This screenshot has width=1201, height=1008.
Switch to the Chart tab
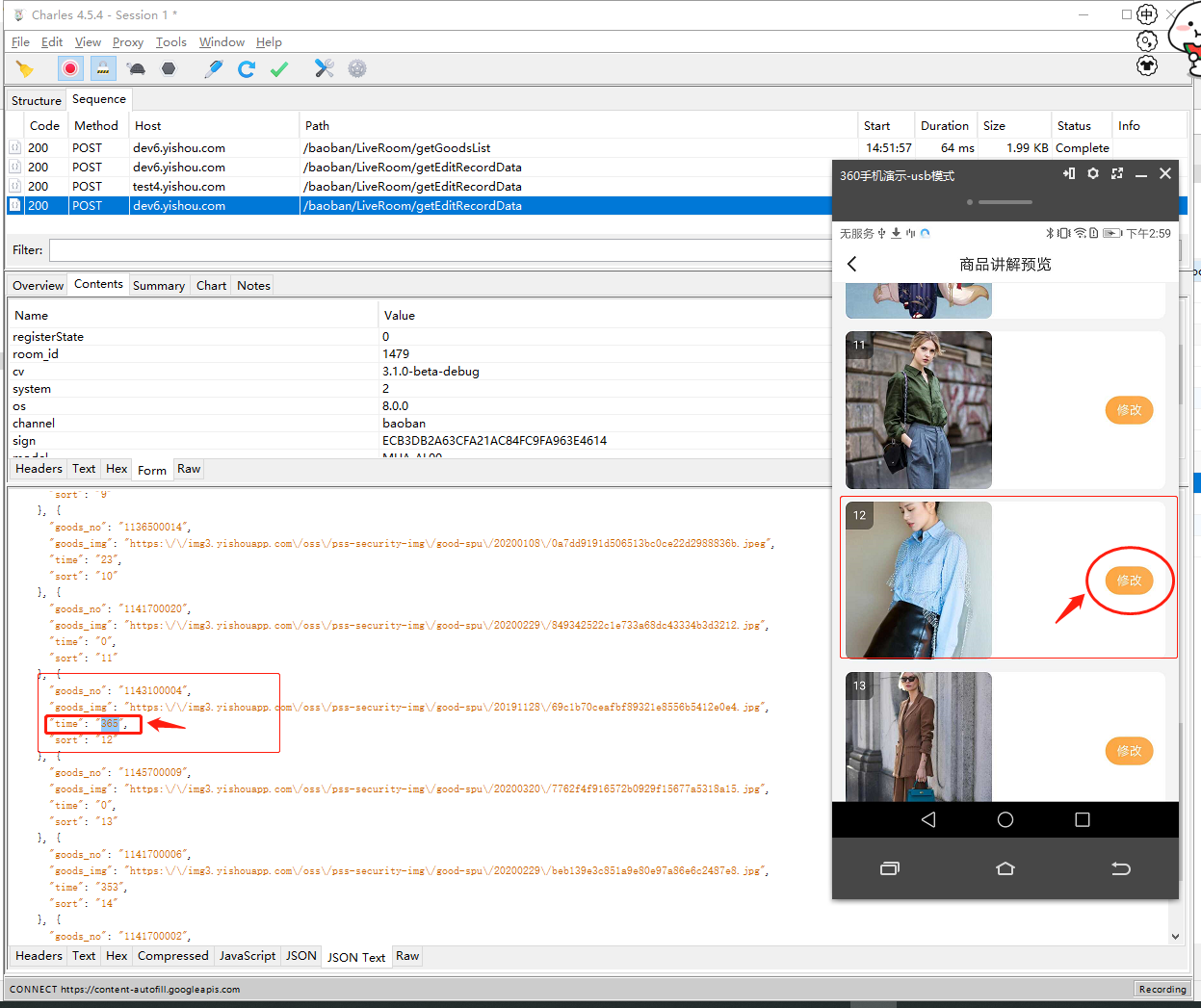click(x=211, y=285)
